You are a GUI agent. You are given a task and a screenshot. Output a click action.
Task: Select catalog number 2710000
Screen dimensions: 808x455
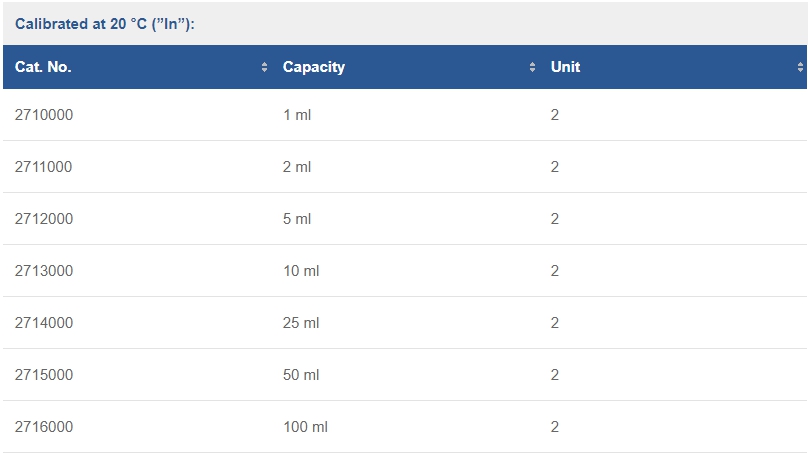point(44,115)
